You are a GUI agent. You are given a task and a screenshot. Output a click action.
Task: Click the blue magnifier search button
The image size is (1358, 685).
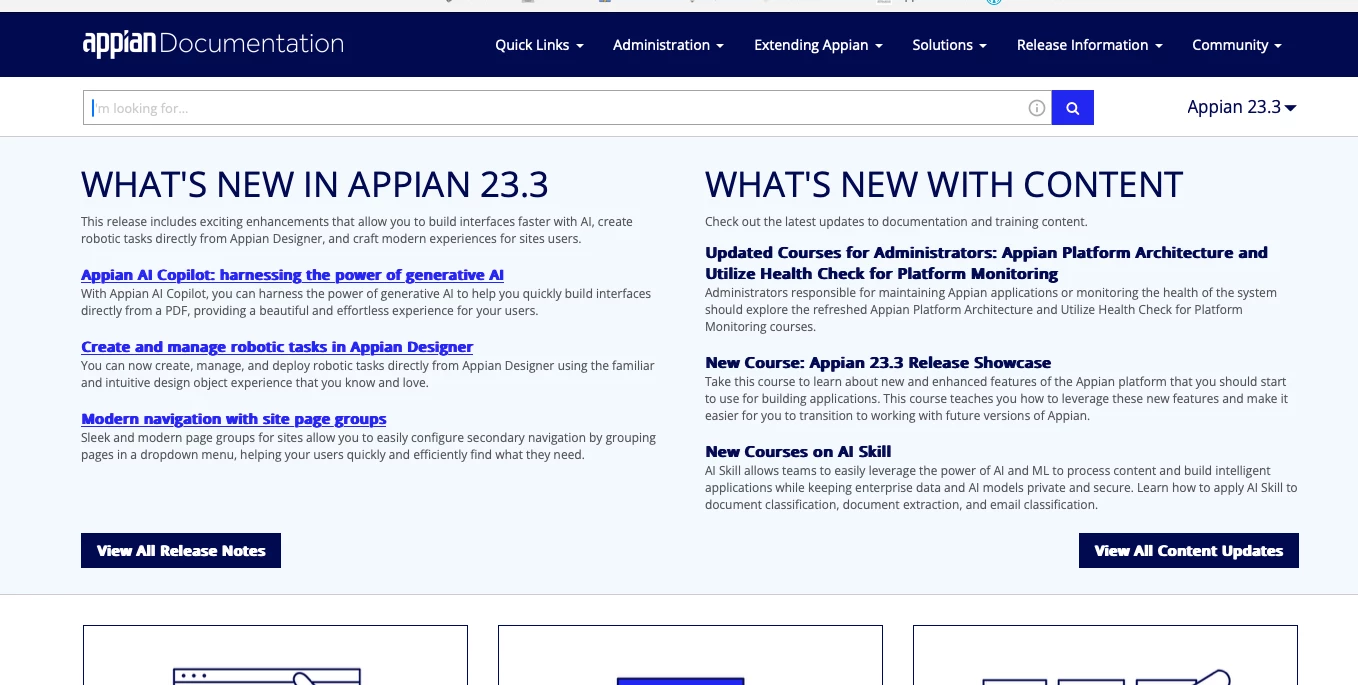pyautogui.click(x=1073, y=108)
